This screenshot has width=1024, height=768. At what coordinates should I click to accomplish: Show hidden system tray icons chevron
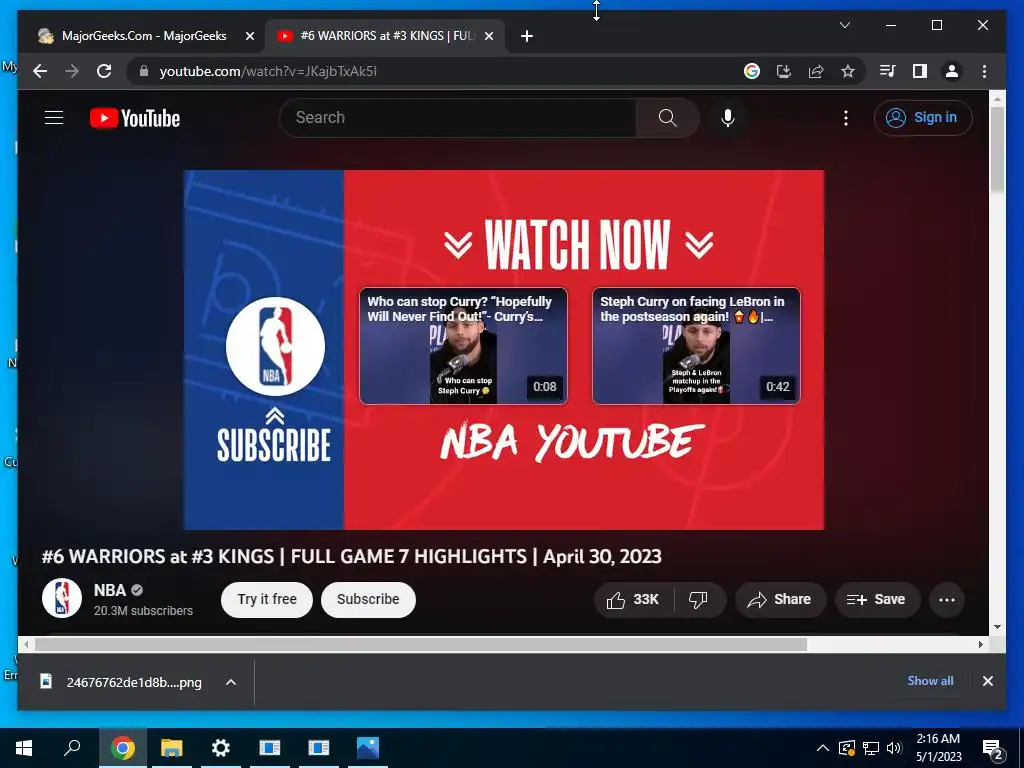tap(823, 748)
